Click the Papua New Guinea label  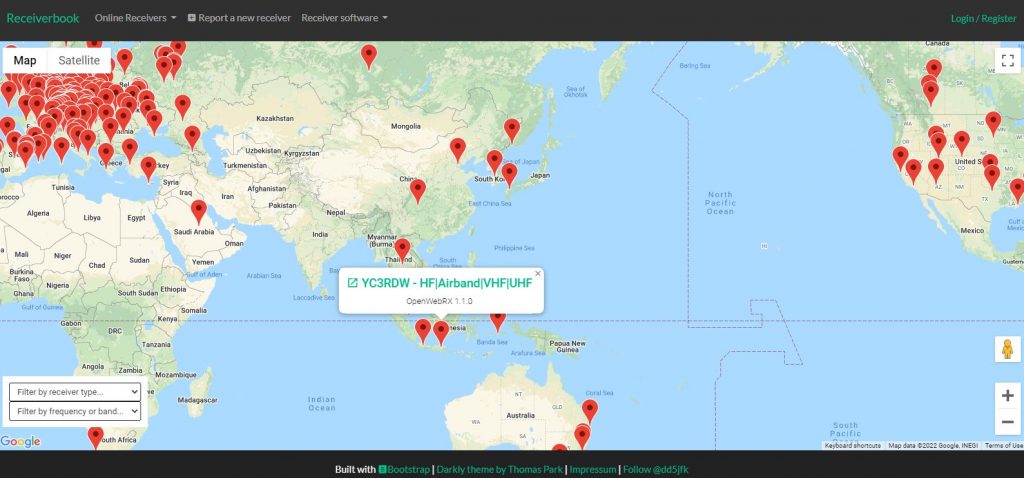coord(567,347)
